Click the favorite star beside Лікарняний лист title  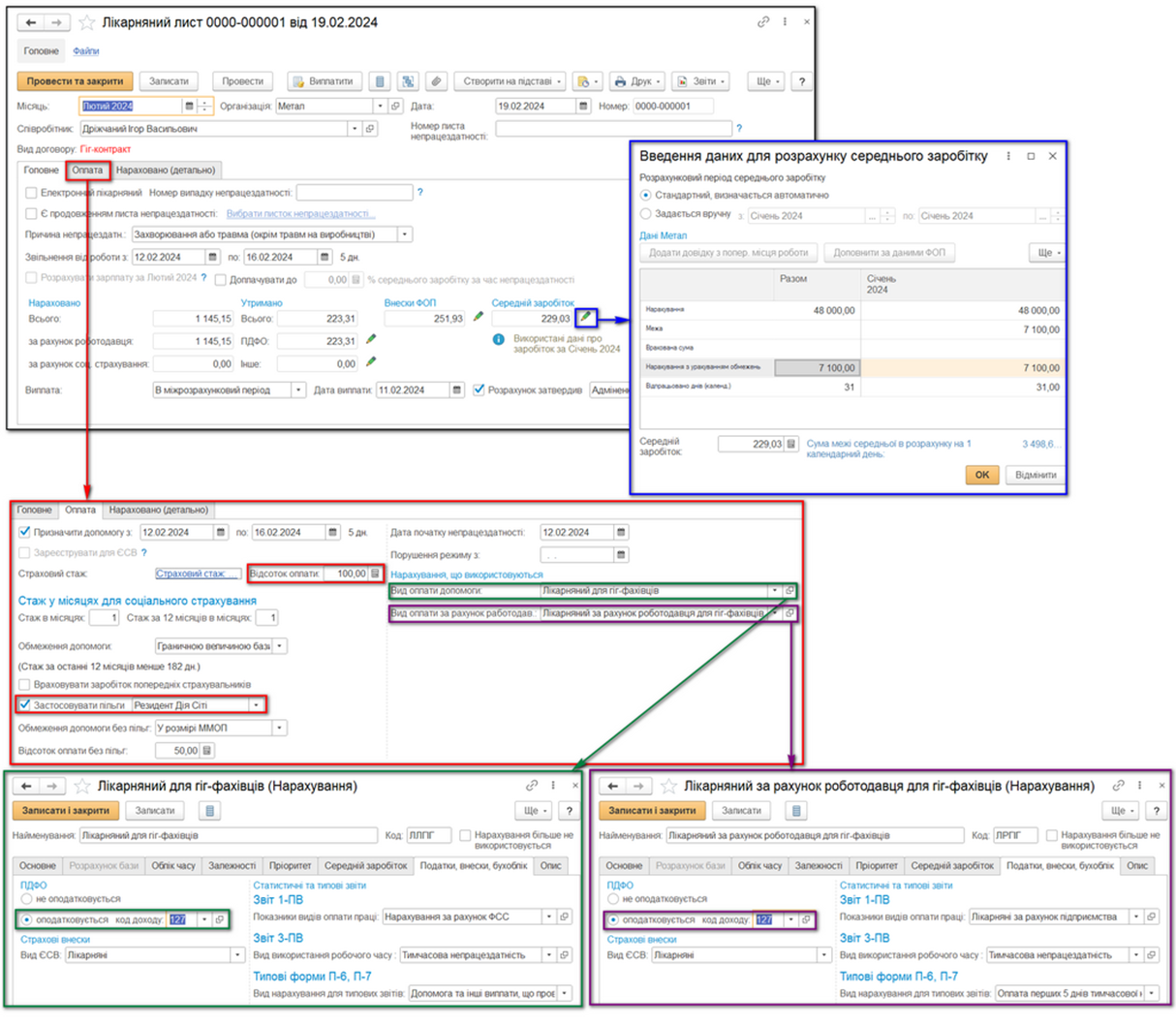(87, 22)
